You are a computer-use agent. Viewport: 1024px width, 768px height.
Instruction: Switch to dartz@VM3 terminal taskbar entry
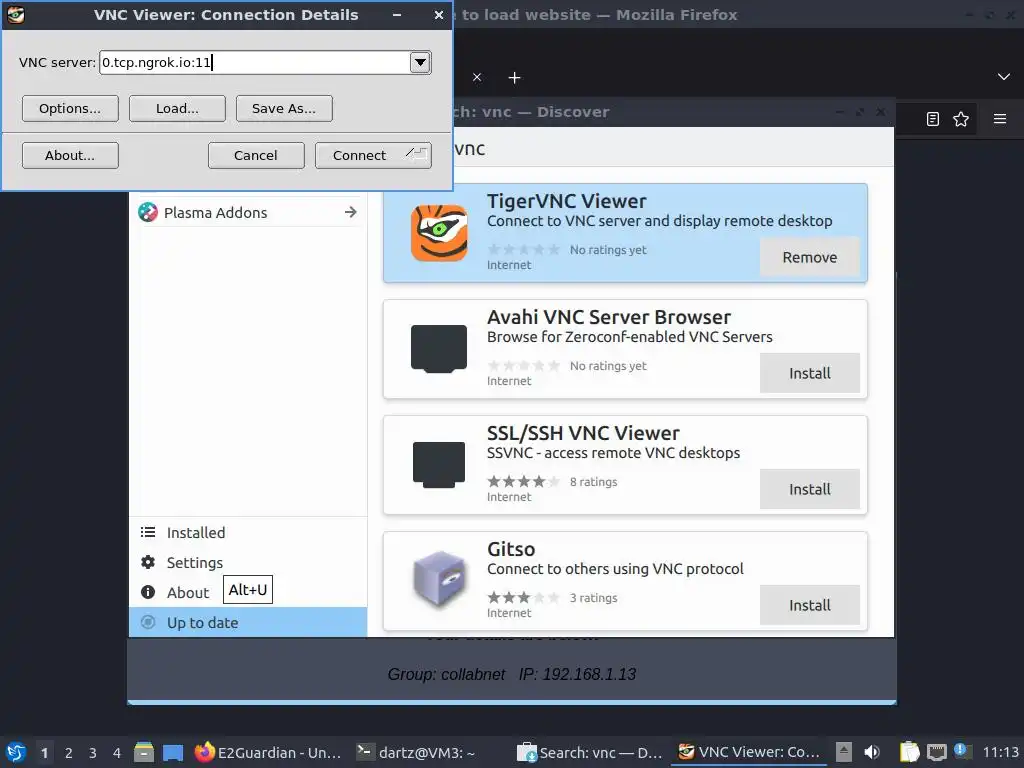click(428, 753)
